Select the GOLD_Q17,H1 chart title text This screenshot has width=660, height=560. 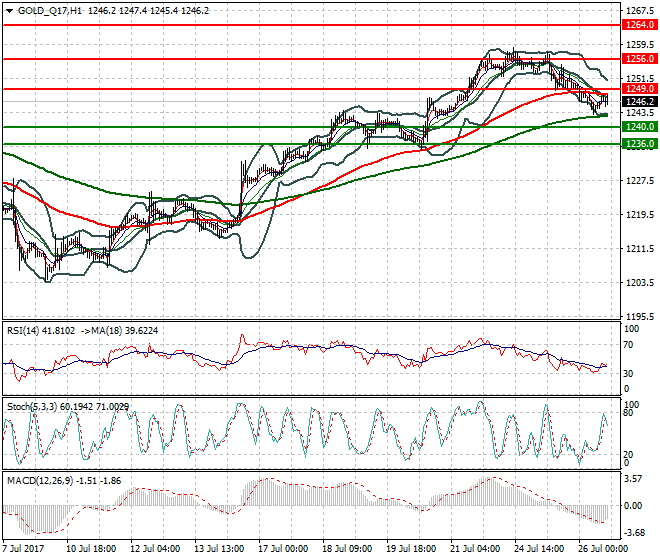[x=50, y=11]
